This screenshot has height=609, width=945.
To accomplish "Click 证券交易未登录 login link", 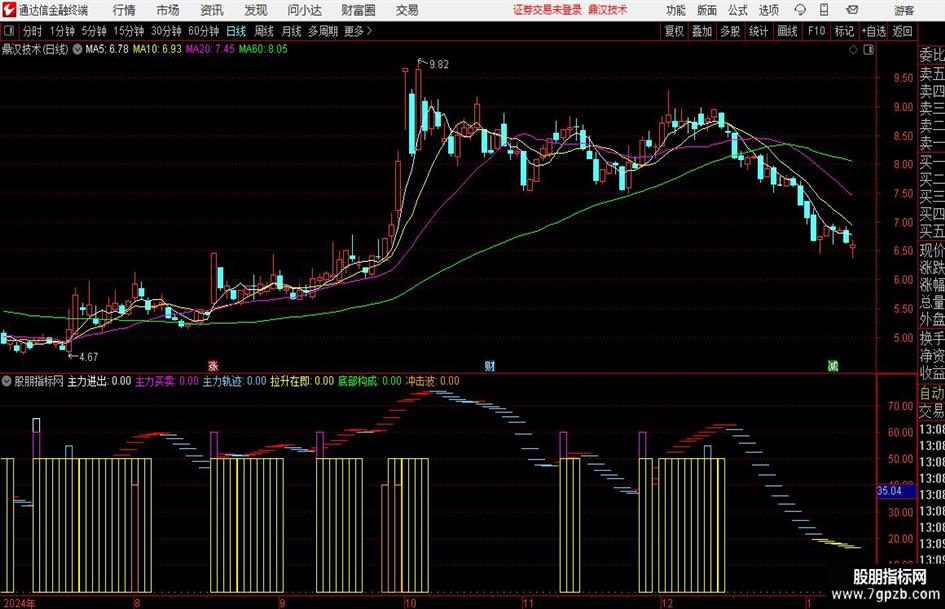I will click(547, 10).
